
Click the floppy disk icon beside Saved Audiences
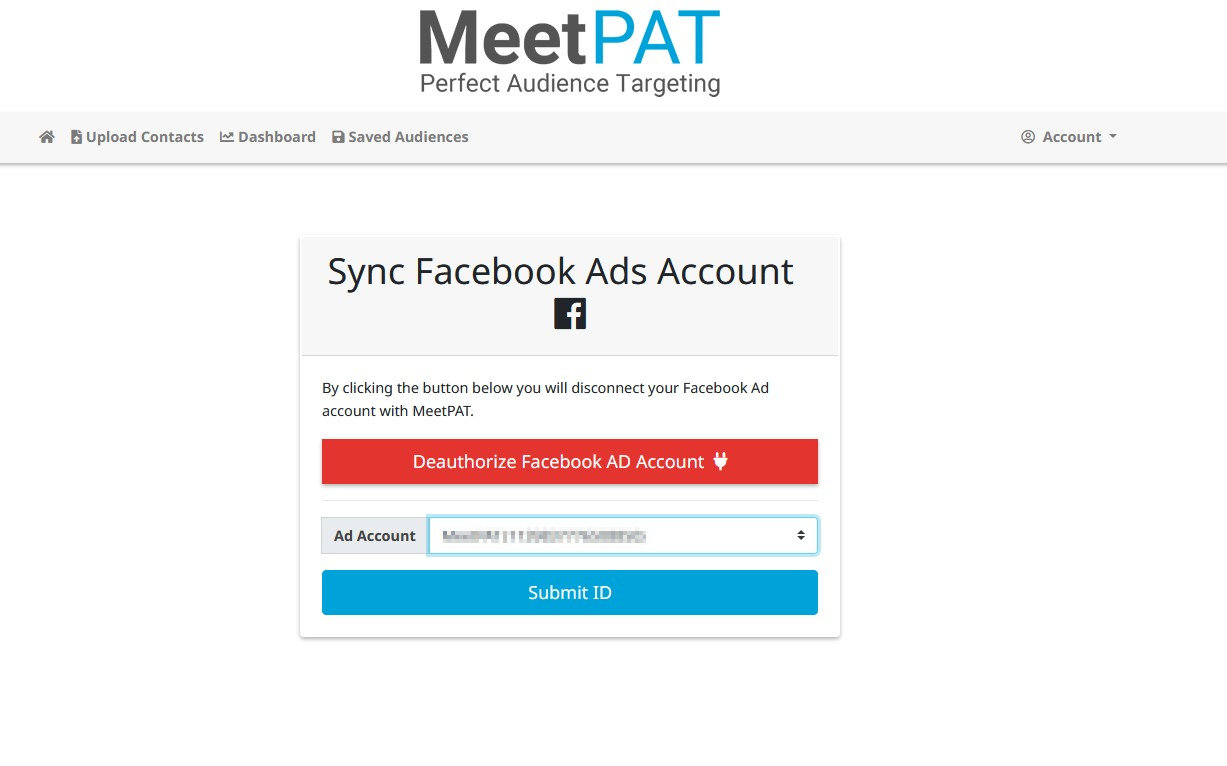pyautogui.click(x=338, y=137)
